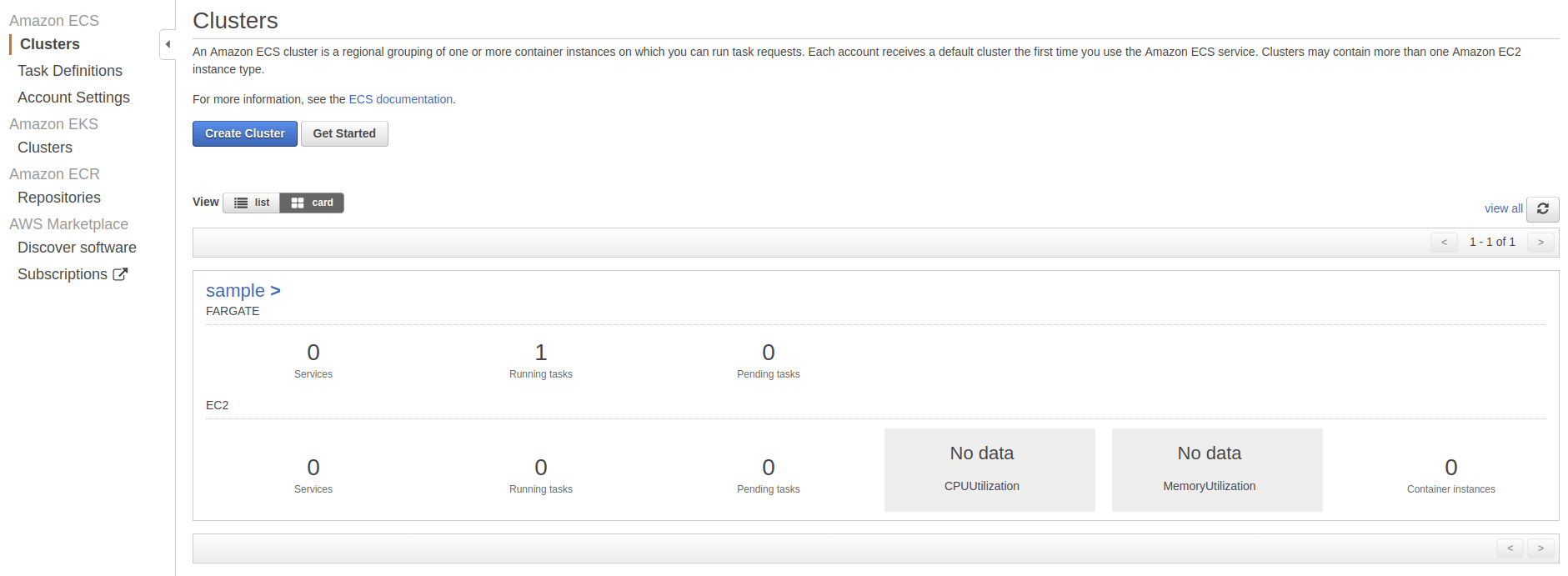
Task: Go to previous page in top pagination
Action: click(x=1444, y=242)
